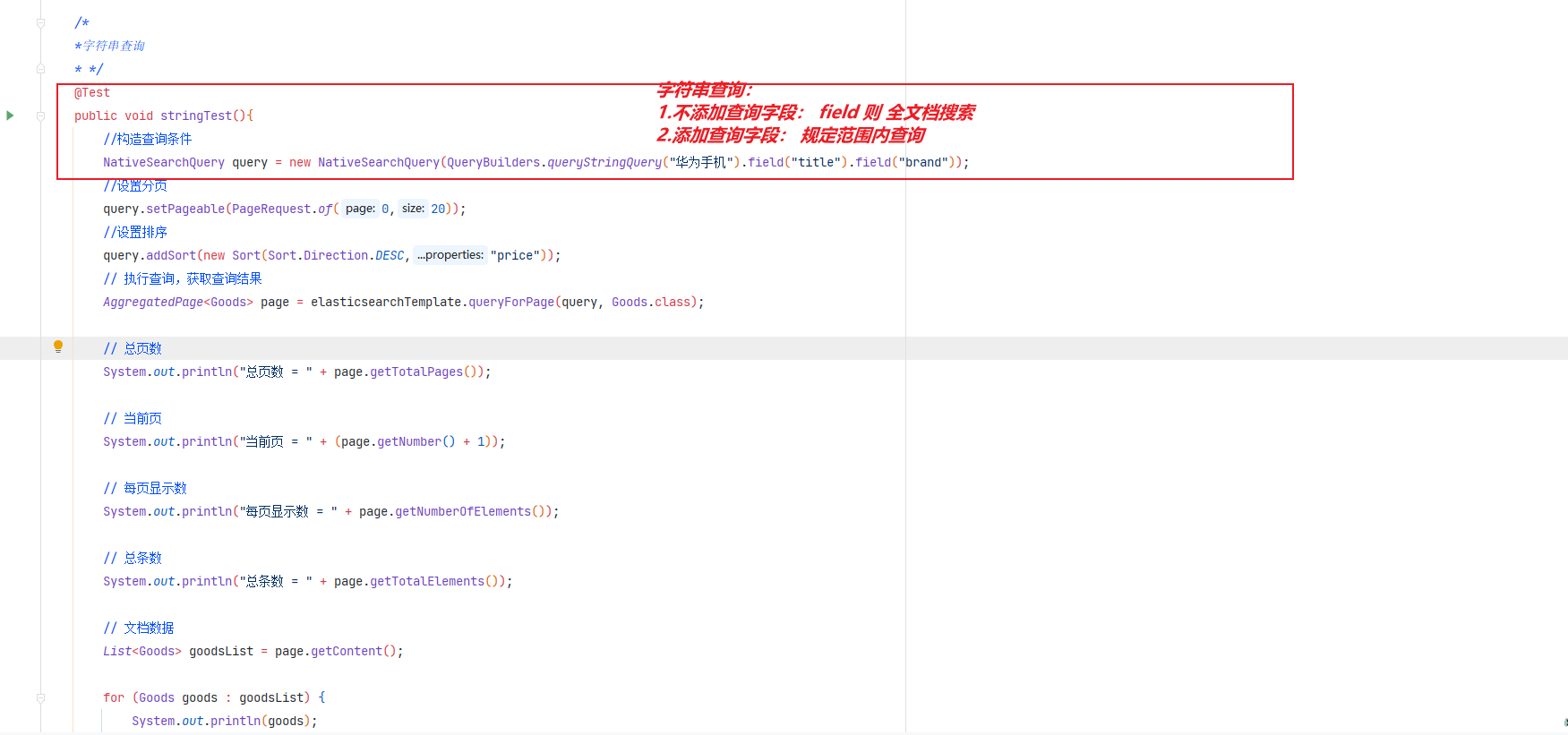Click the // 文档数据 comment
The image size is (1568, 735).
pyautogui.click(x=139, y=628)
